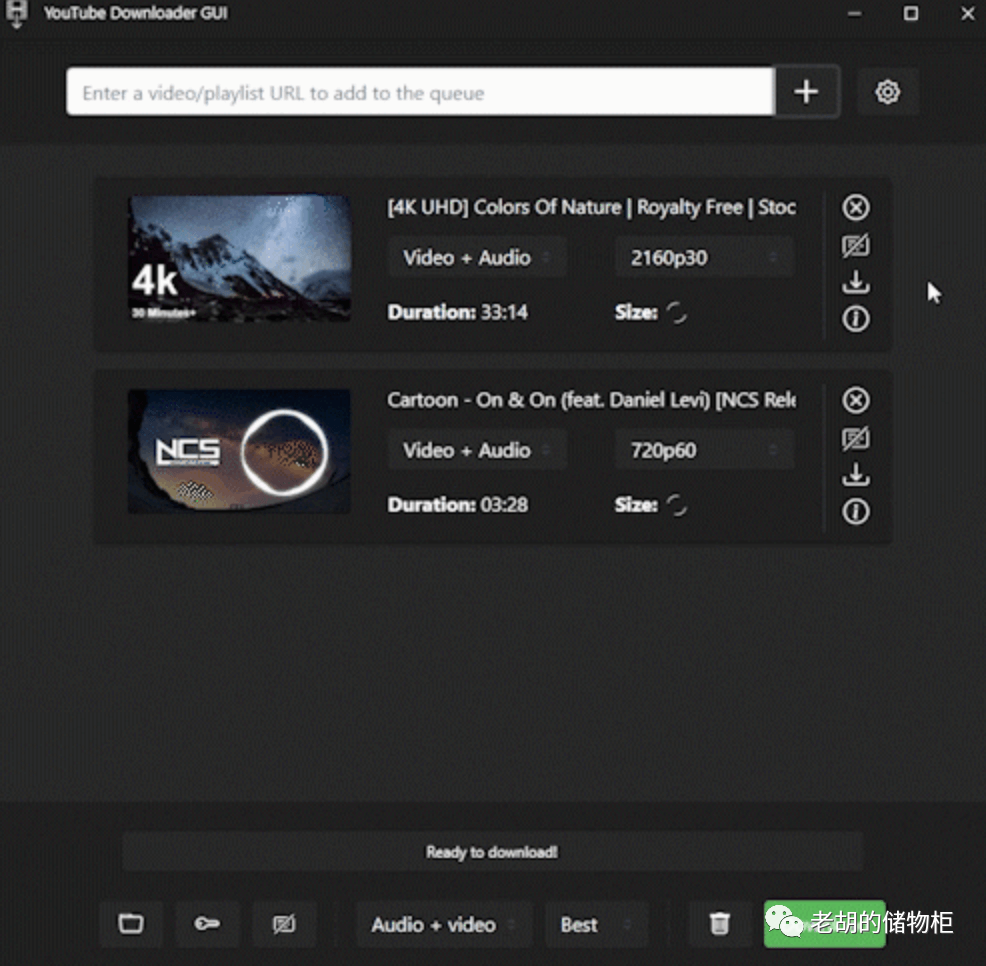
Task: Minimize the YouTube Downloader GUI window
Action: pos(855,13)
